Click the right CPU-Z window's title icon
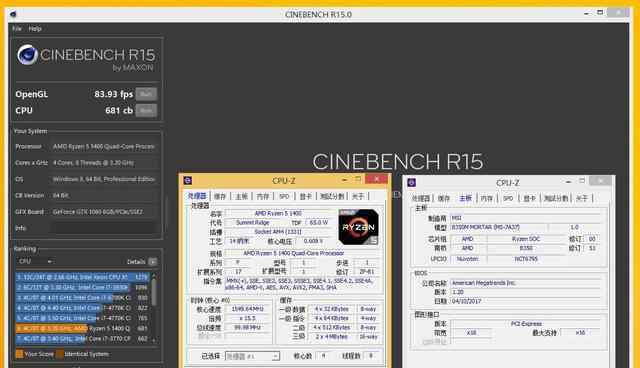 click(x=411, y=182)
